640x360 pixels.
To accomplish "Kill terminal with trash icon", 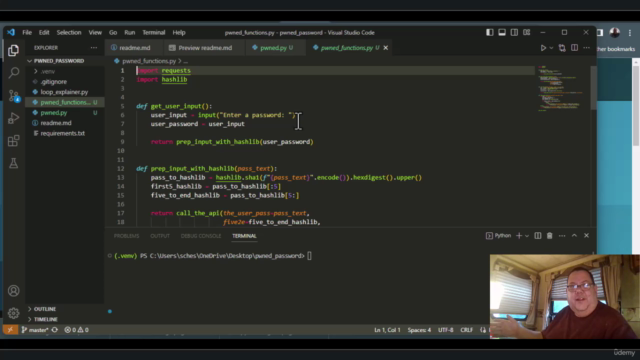I will point(549,236).
